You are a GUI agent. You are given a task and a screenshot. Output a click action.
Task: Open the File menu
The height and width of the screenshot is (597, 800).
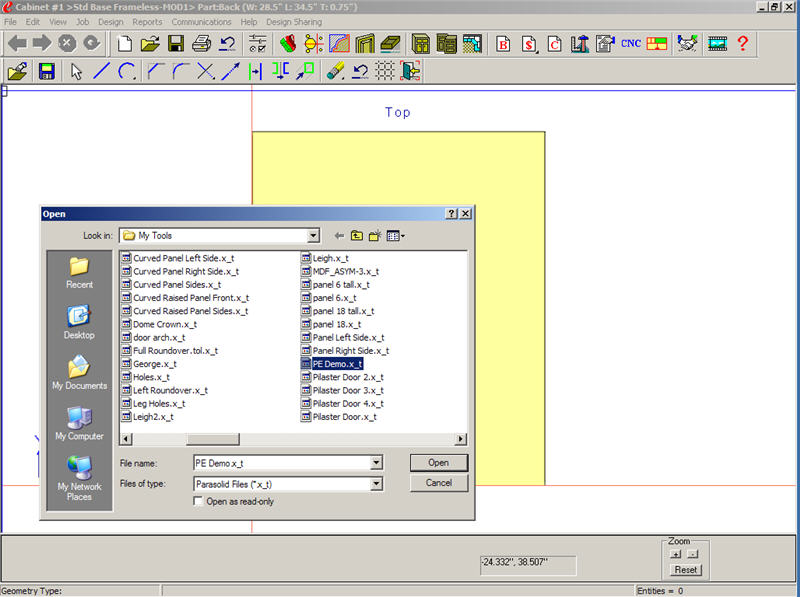click(10, 22)
